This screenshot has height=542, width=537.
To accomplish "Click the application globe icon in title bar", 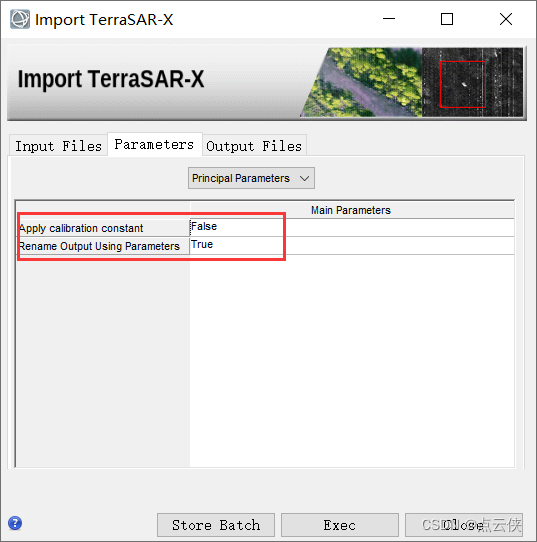I will pyautogui.click(x=20, y=19).
